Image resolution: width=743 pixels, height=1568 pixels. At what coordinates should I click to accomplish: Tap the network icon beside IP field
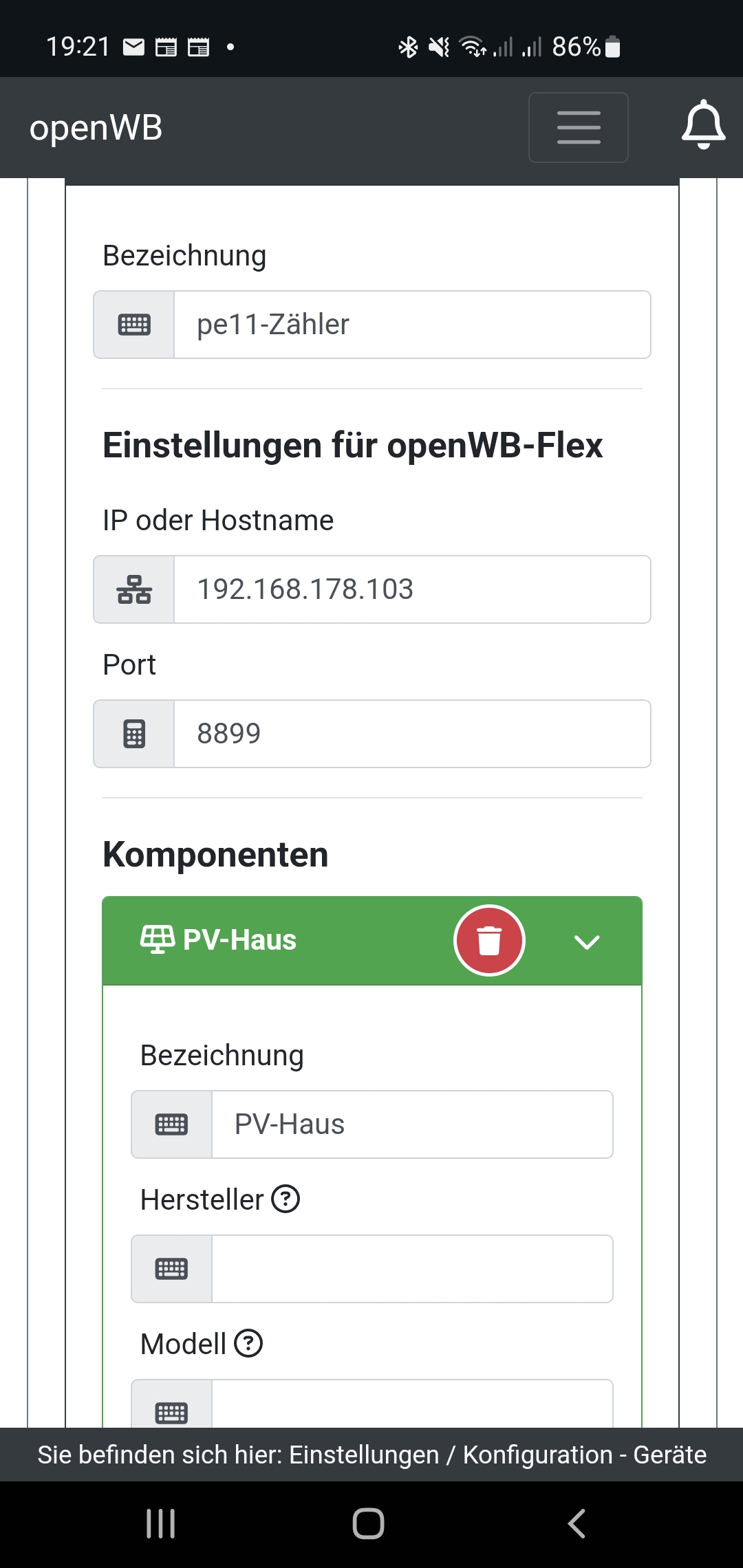(x=134, y=589)
